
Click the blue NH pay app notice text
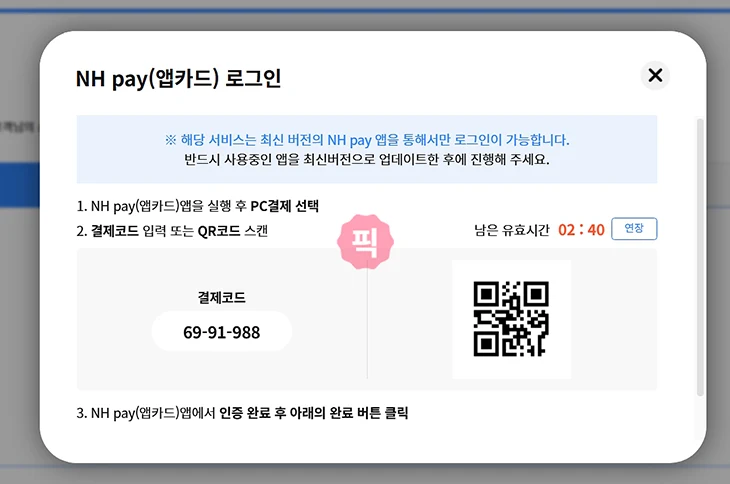[367, 140]
